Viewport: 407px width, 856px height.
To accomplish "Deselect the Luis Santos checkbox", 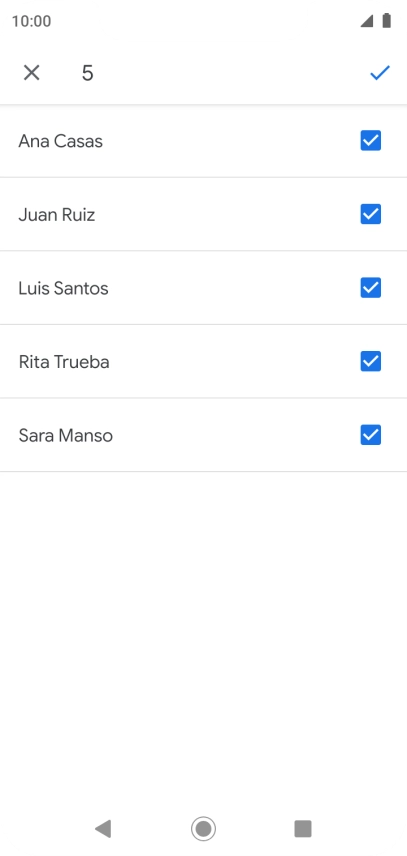I will [370, 288].
